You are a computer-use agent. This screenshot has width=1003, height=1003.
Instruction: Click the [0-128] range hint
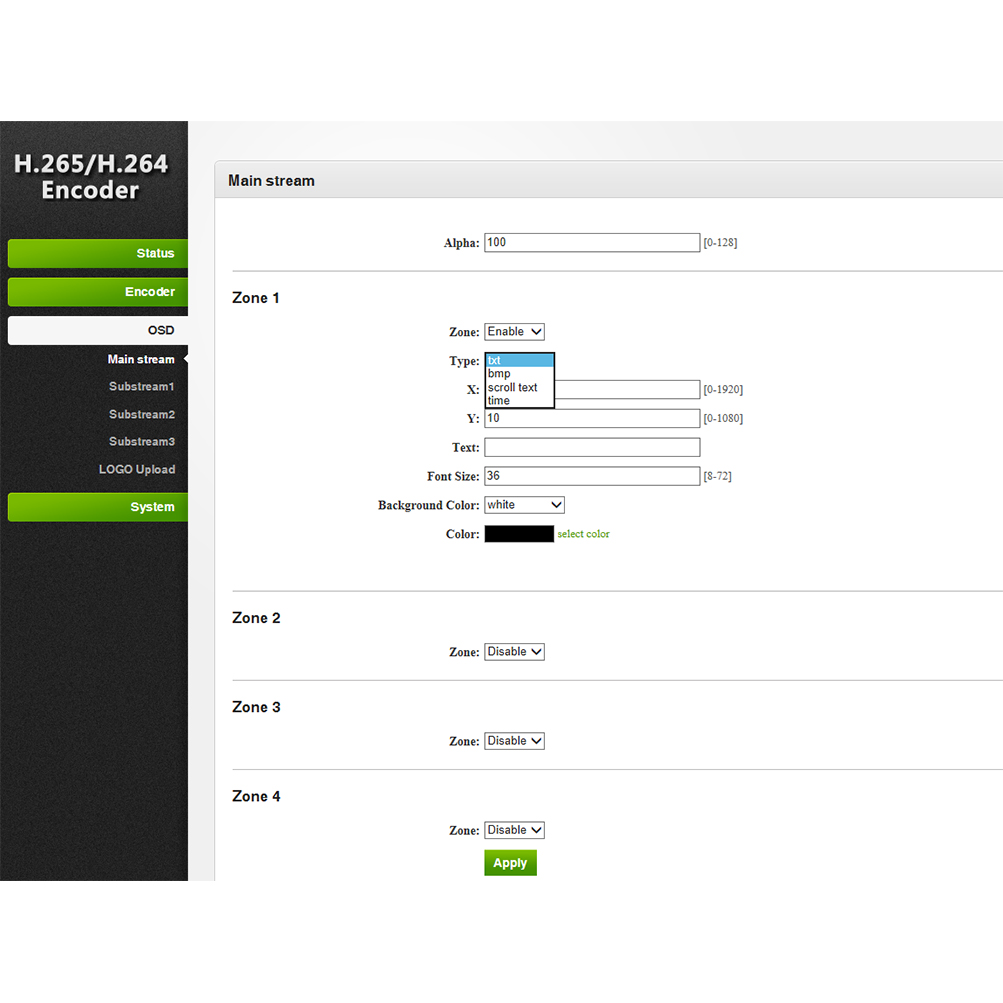pyautogui.click(x=720, y=242)
